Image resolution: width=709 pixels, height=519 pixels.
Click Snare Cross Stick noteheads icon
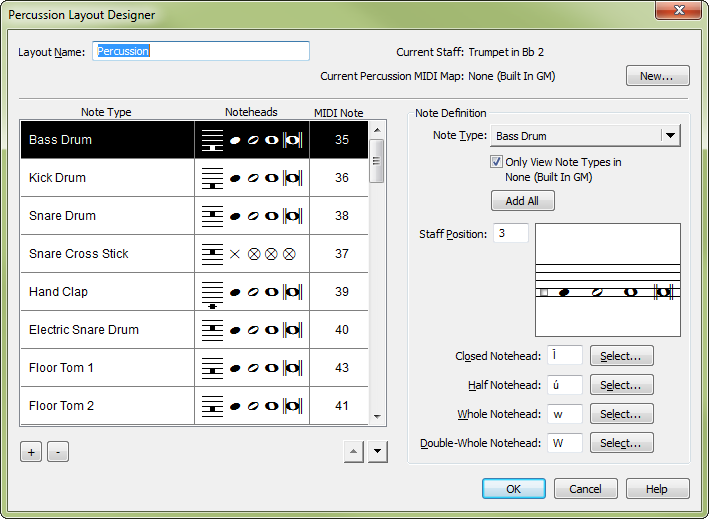(x=251, y=254)
